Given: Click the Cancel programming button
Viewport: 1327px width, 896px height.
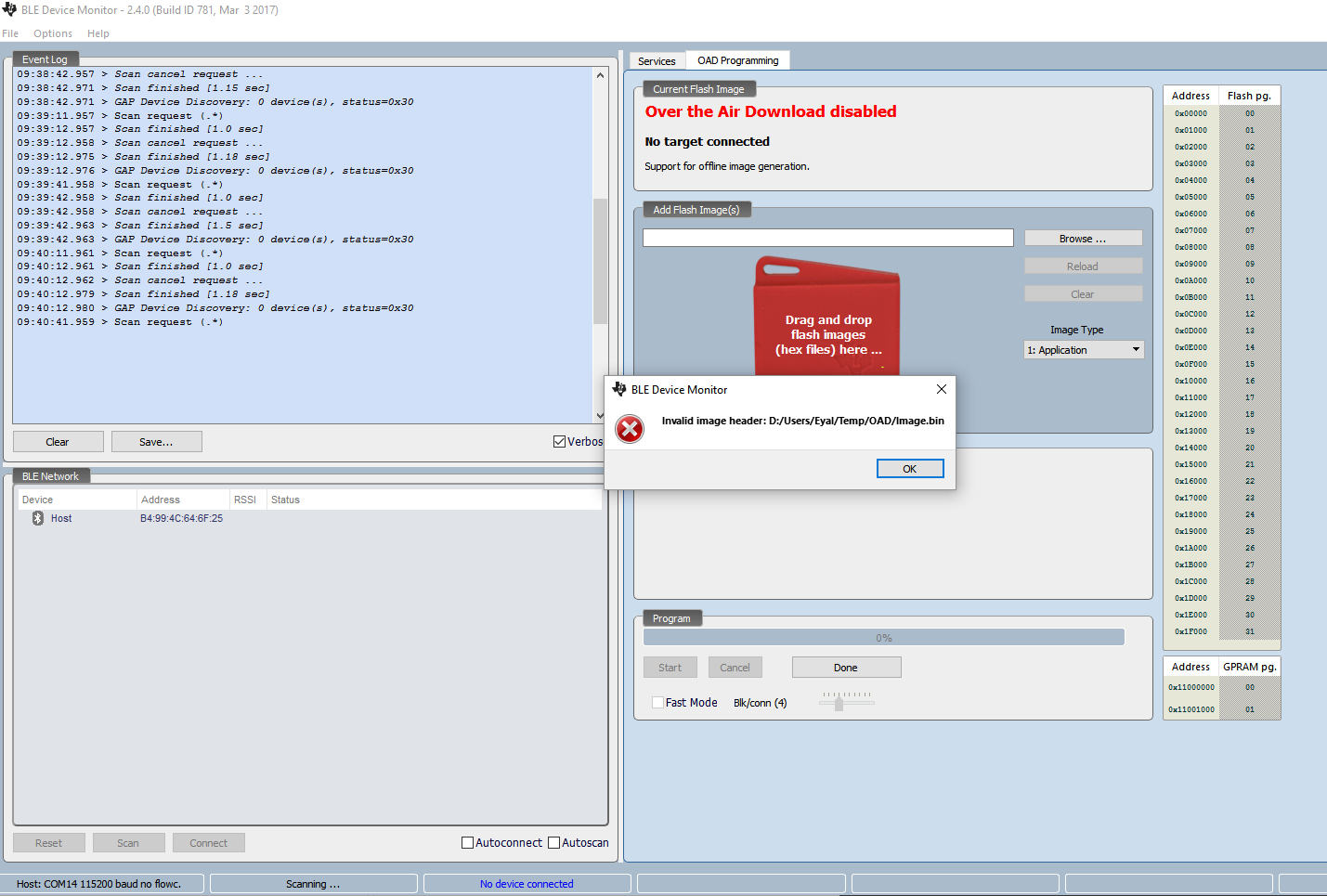Looking at the screenshot, I should pyautogui.click(x=735, y=668).
